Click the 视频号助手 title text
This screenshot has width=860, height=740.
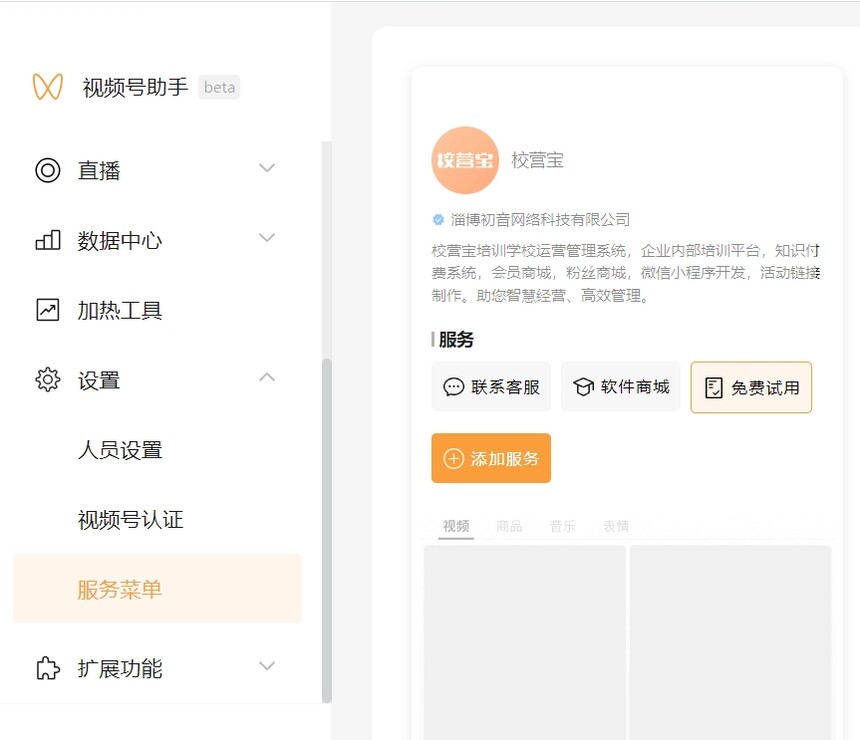point(135,87)
